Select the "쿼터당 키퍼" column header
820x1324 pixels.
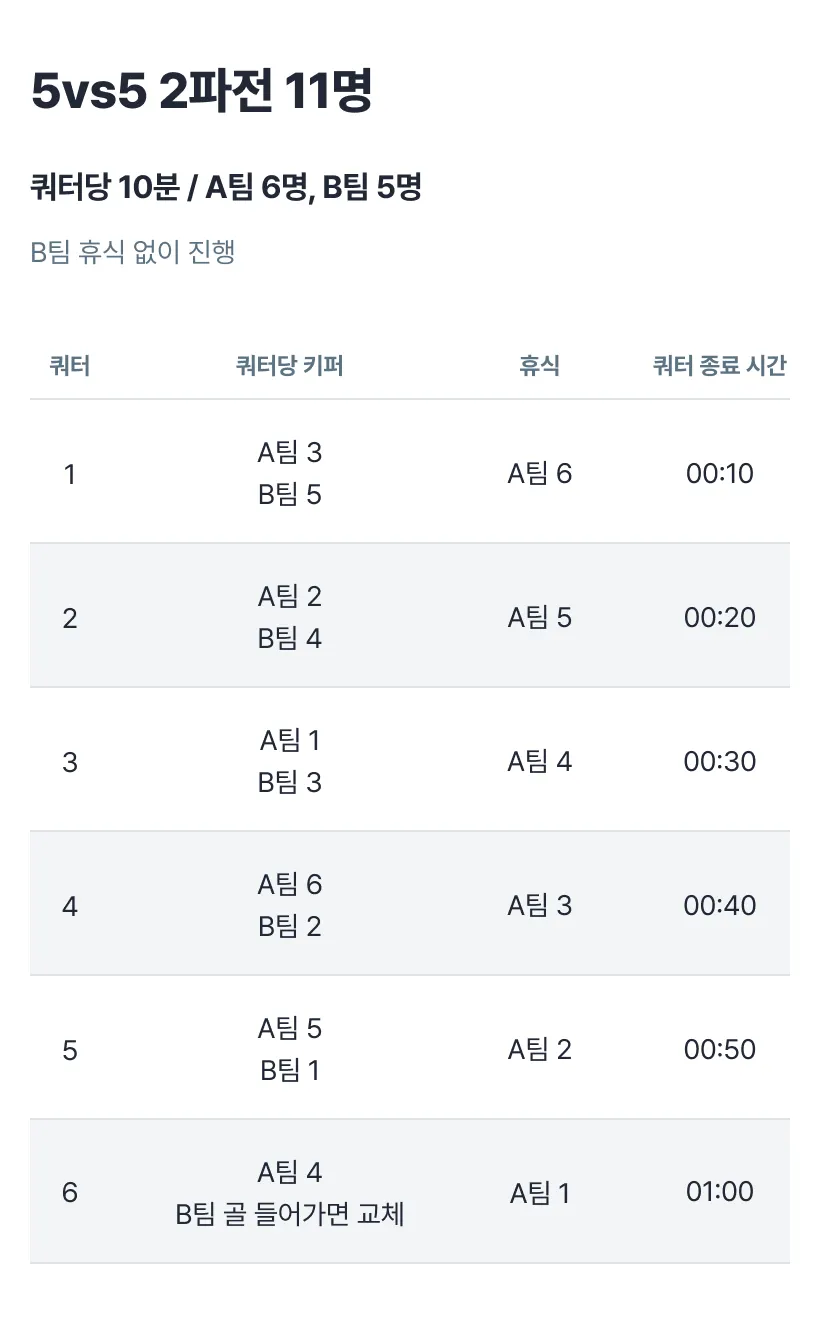290,366
